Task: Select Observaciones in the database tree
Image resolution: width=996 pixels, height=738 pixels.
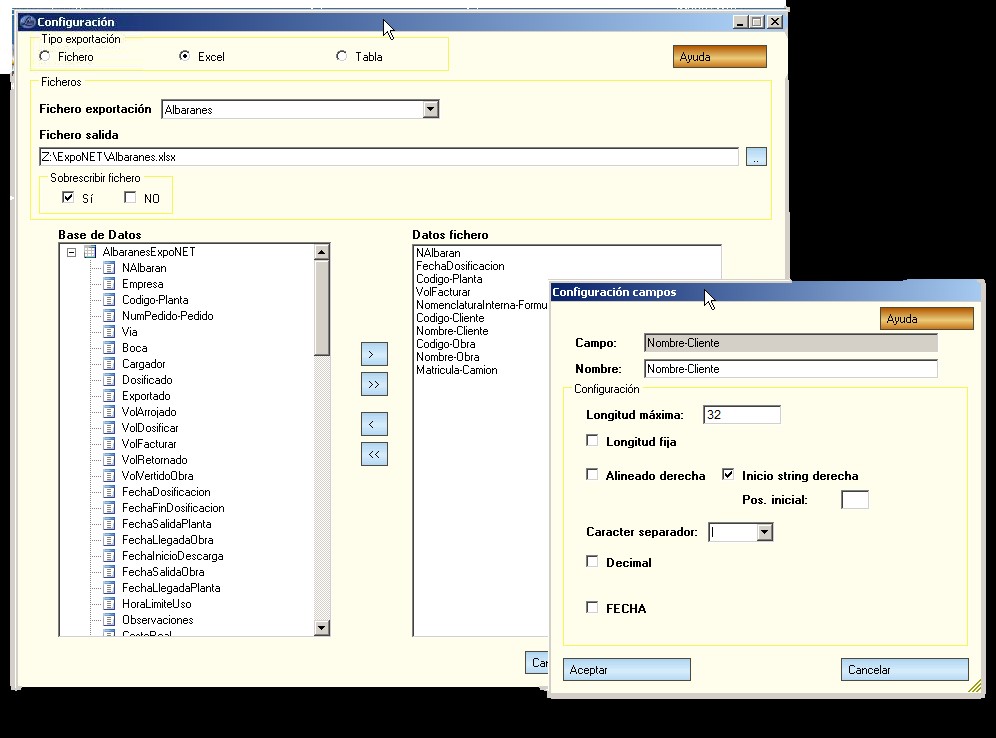Action: 158,620
